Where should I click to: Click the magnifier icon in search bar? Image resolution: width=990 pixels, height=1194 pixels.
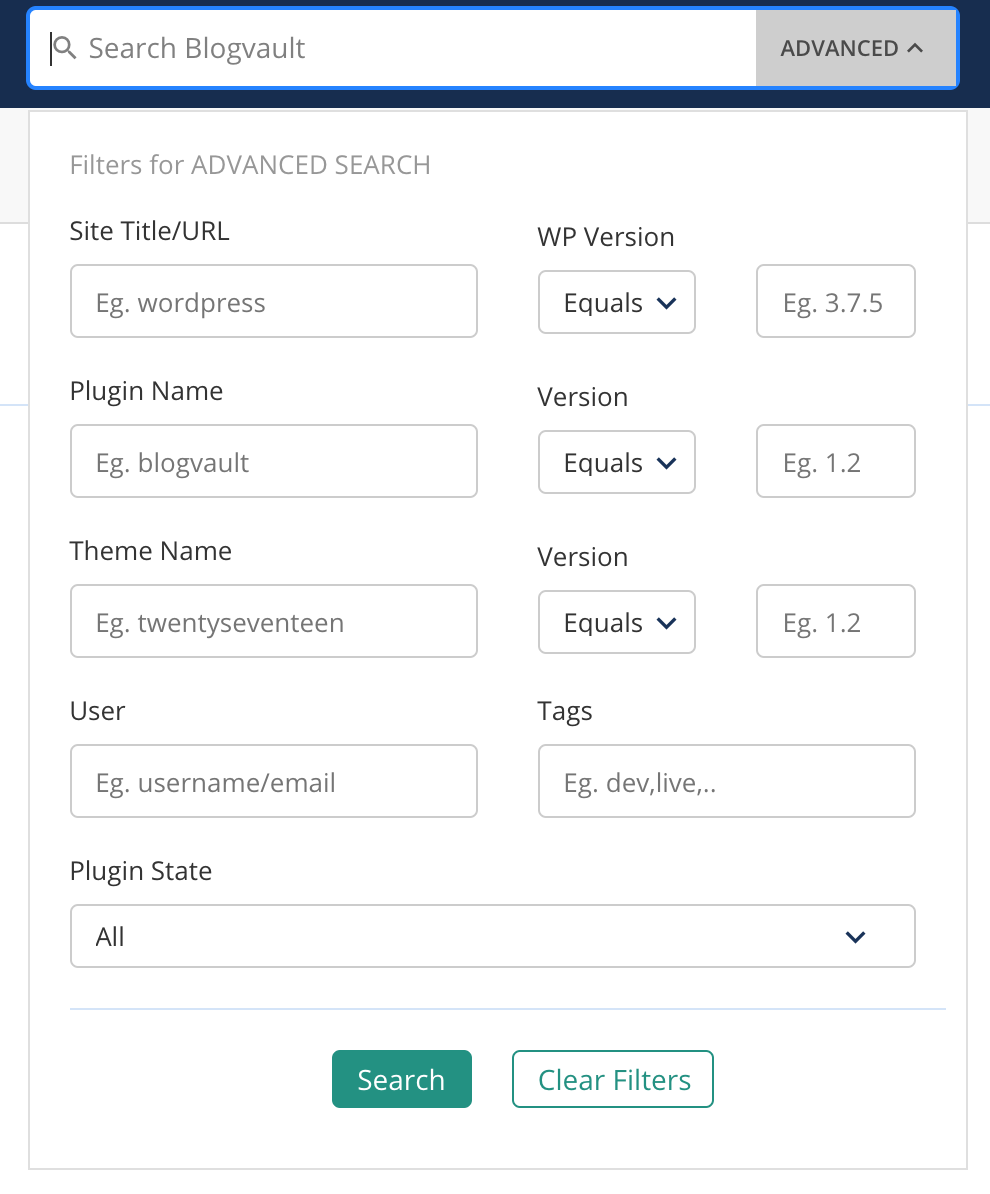point(65,48)
